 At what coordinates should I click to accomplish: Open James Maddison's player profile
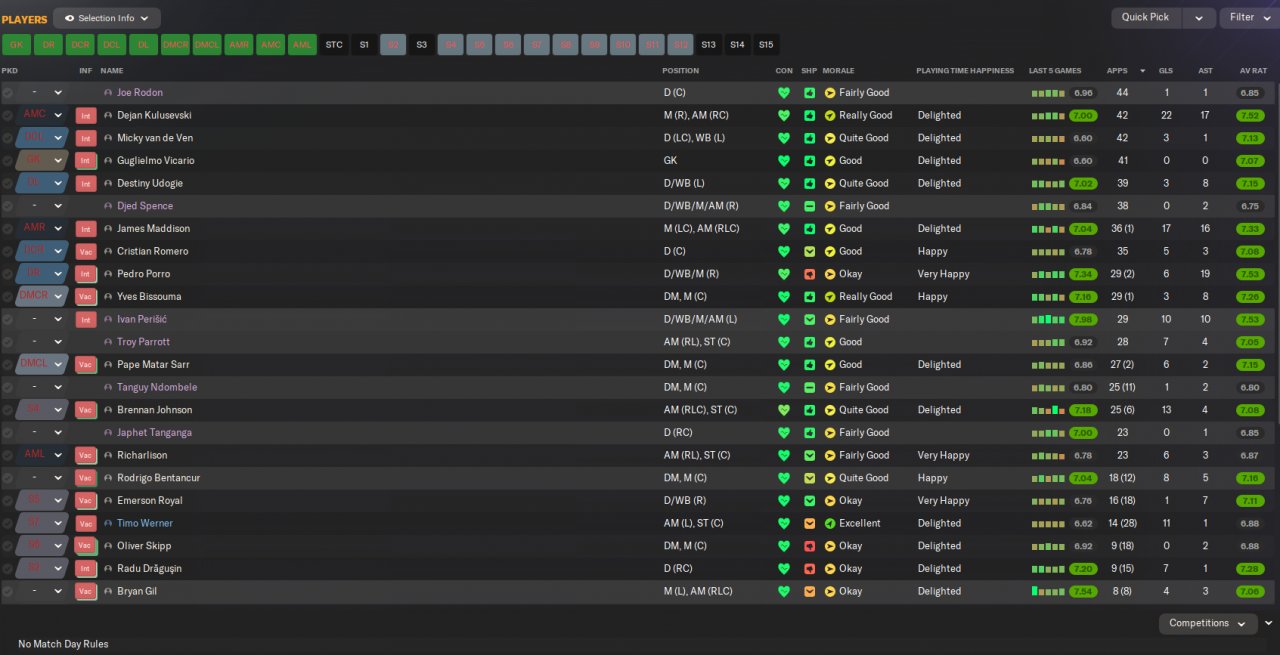(153, 229)
